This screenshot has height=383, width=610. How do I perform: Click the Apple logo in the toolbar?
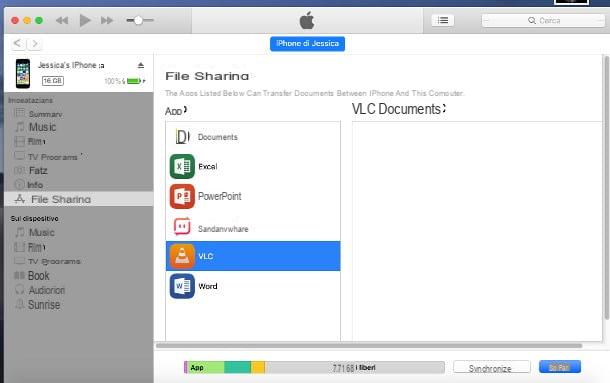coord(307,20)
